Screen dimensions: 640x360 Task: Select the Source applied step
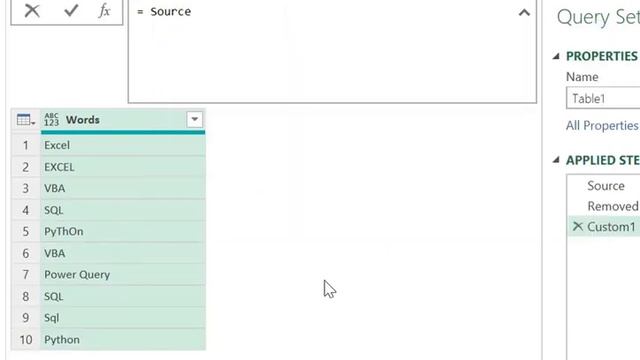tap(606, 186)
